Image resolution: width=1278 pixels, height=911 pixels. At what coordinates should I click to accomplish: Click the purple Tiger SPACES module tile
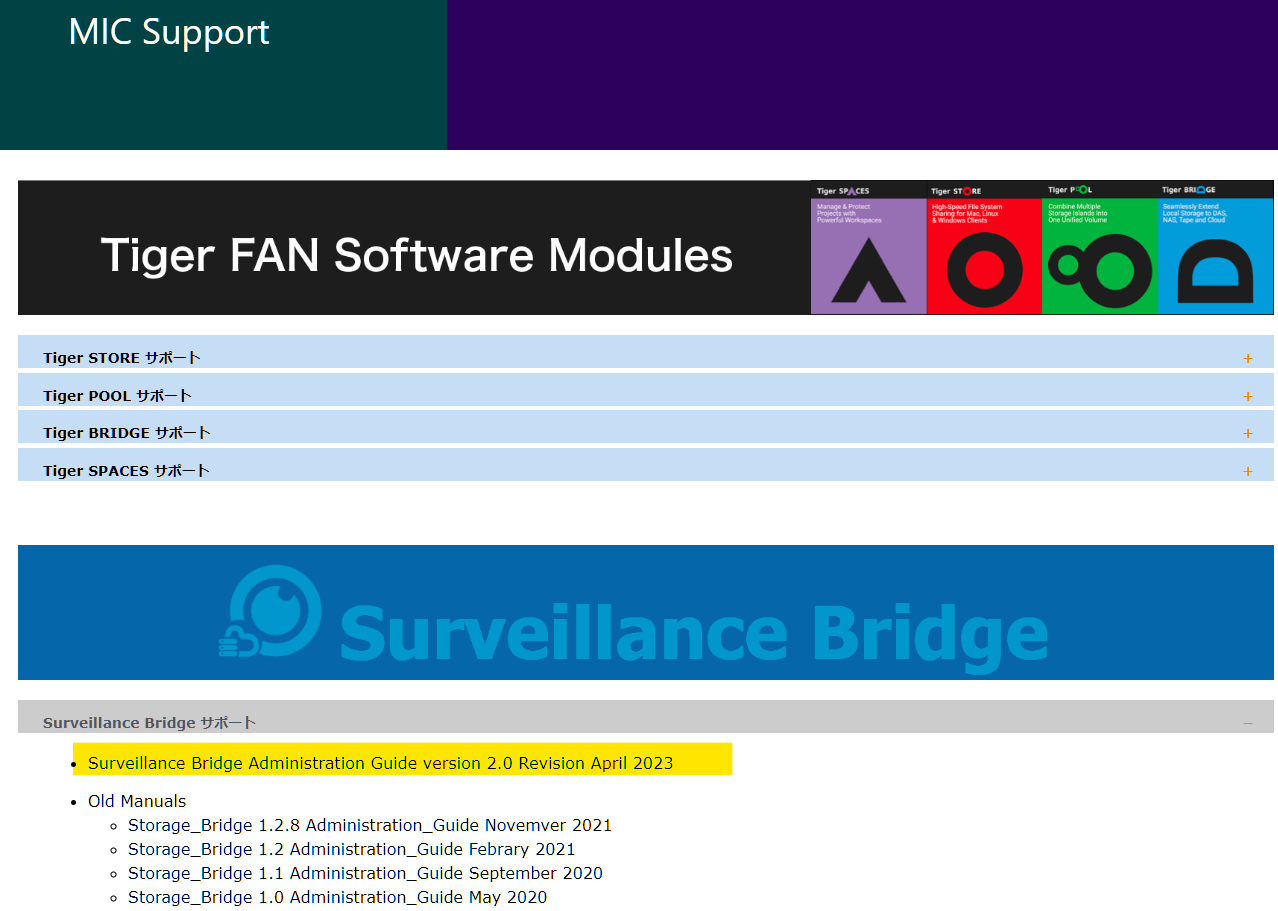[x=869, y=248]
